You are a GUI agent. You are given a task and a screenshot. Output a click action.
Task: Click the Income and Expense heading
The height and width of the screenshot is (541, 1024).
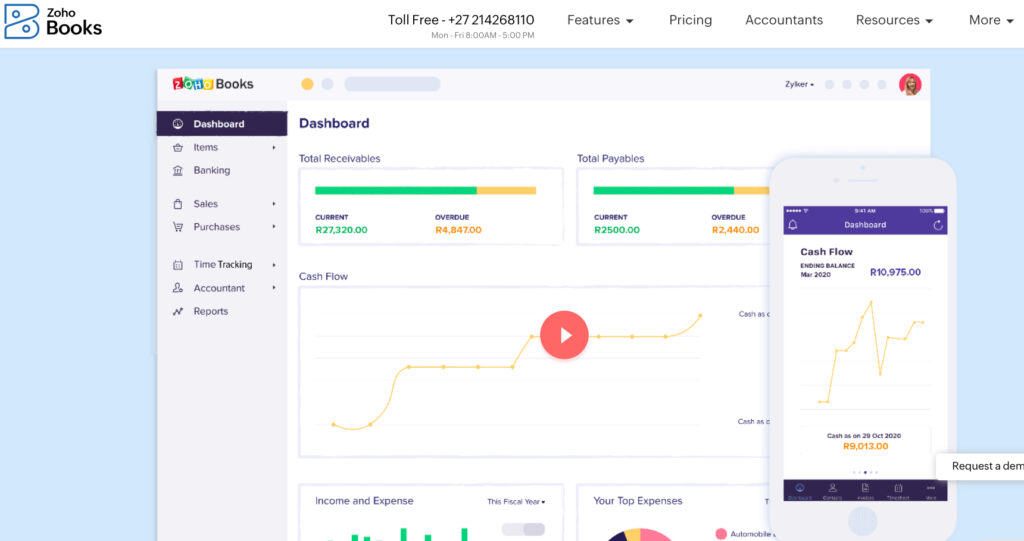[364, 501]
